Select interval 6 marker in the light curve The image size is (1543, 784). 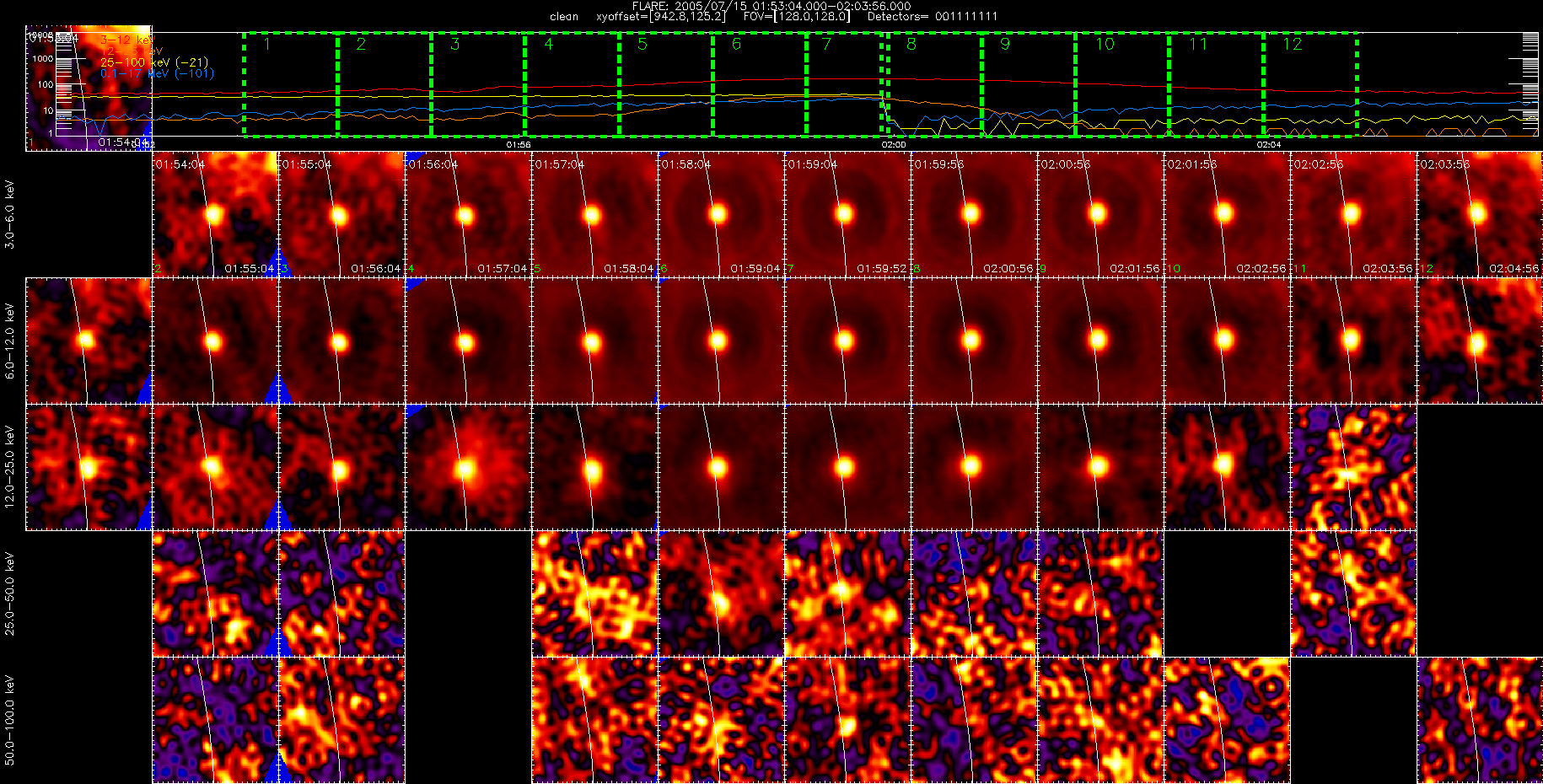(x=736, y=44)
